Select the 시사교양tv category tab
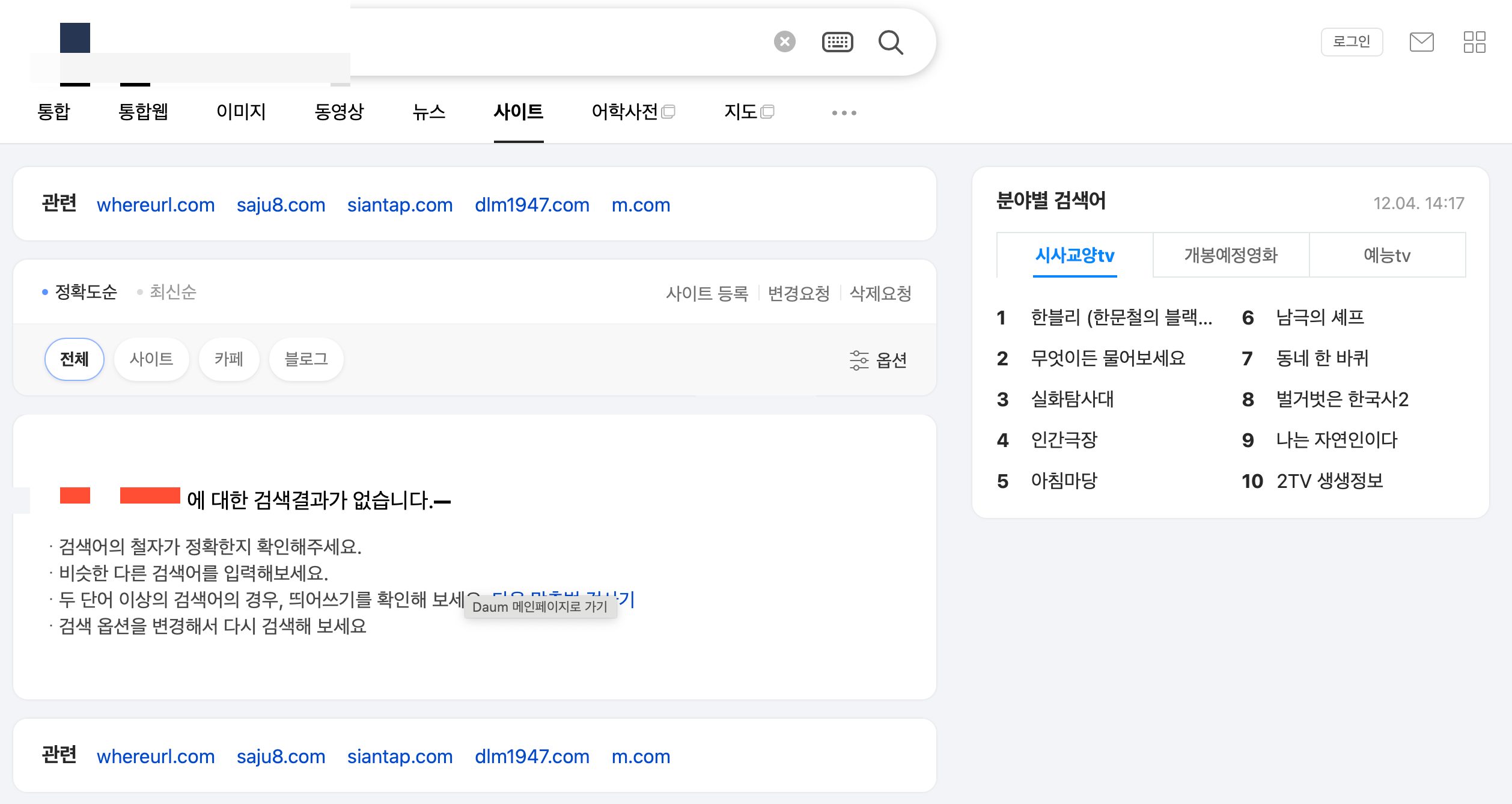Screen dimensions: 1512x804 1075,255
